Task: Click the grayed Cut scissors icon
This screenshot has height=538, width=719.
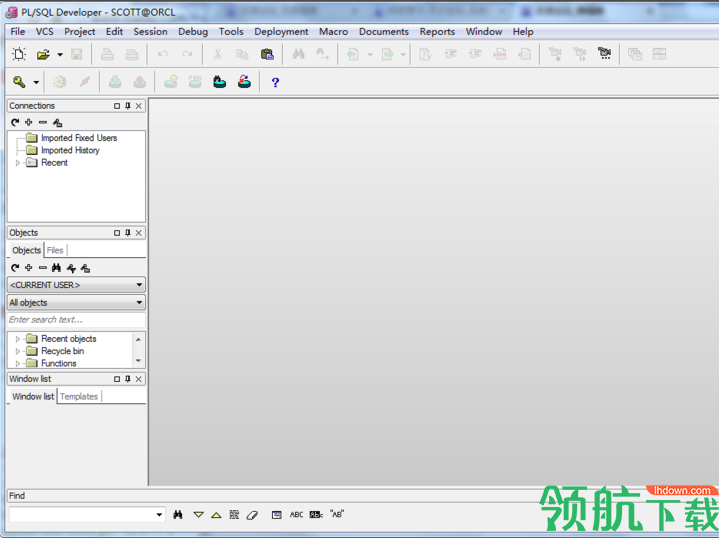Action: (217, 54)
